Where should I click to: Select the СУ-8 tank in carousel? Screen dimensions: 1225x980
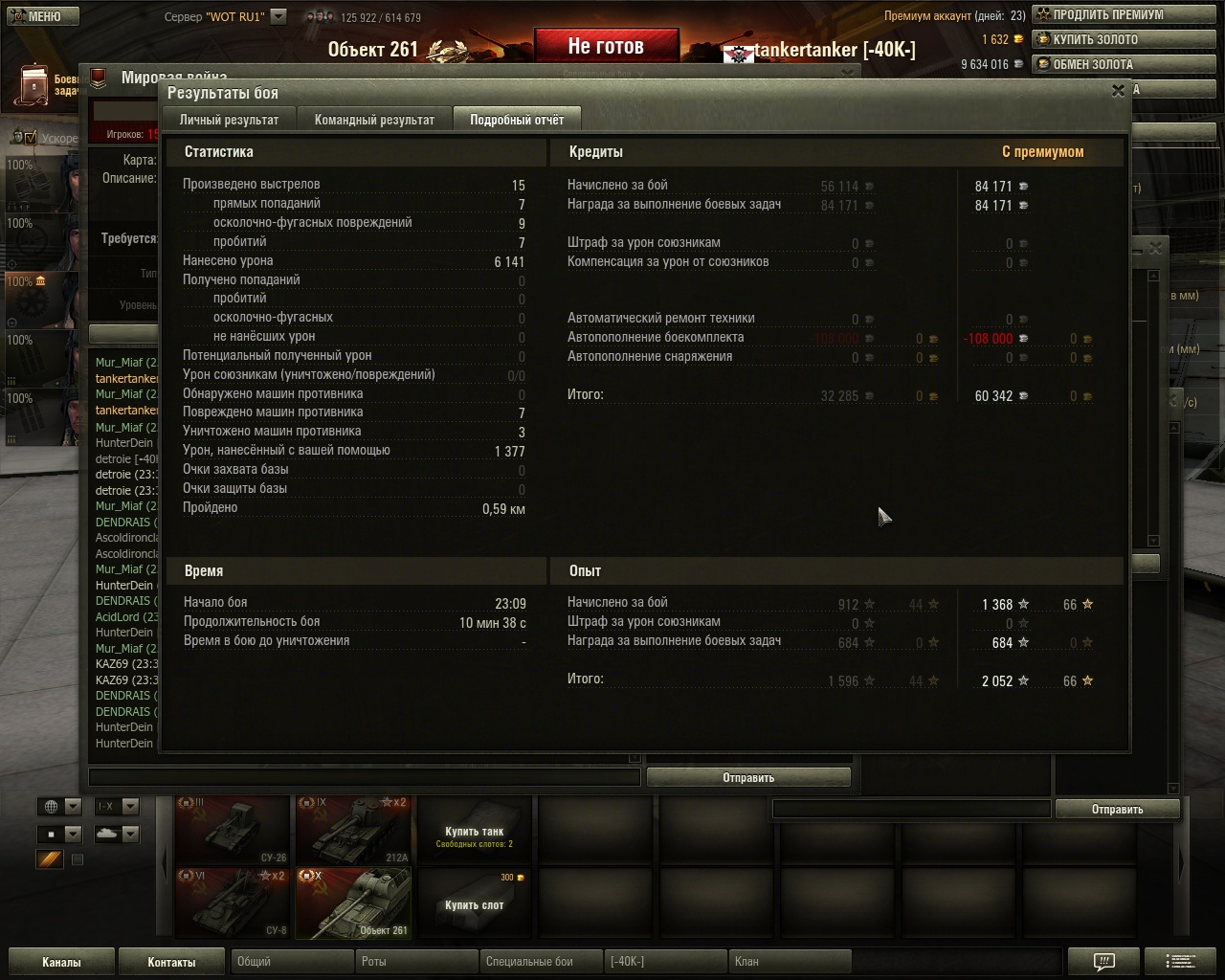pyautogui.click(x=233, y=902)
